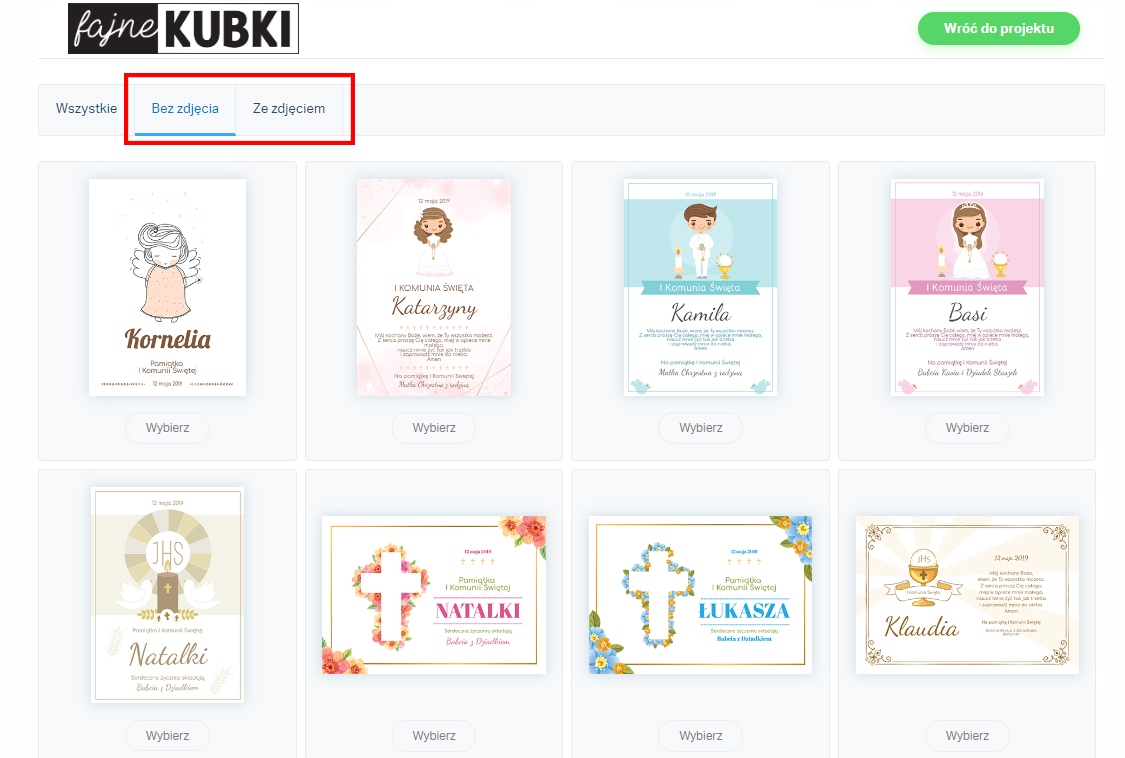Click Wybierz under the Kamila template
The image size is (1125, 758).
tap(701, 428)
